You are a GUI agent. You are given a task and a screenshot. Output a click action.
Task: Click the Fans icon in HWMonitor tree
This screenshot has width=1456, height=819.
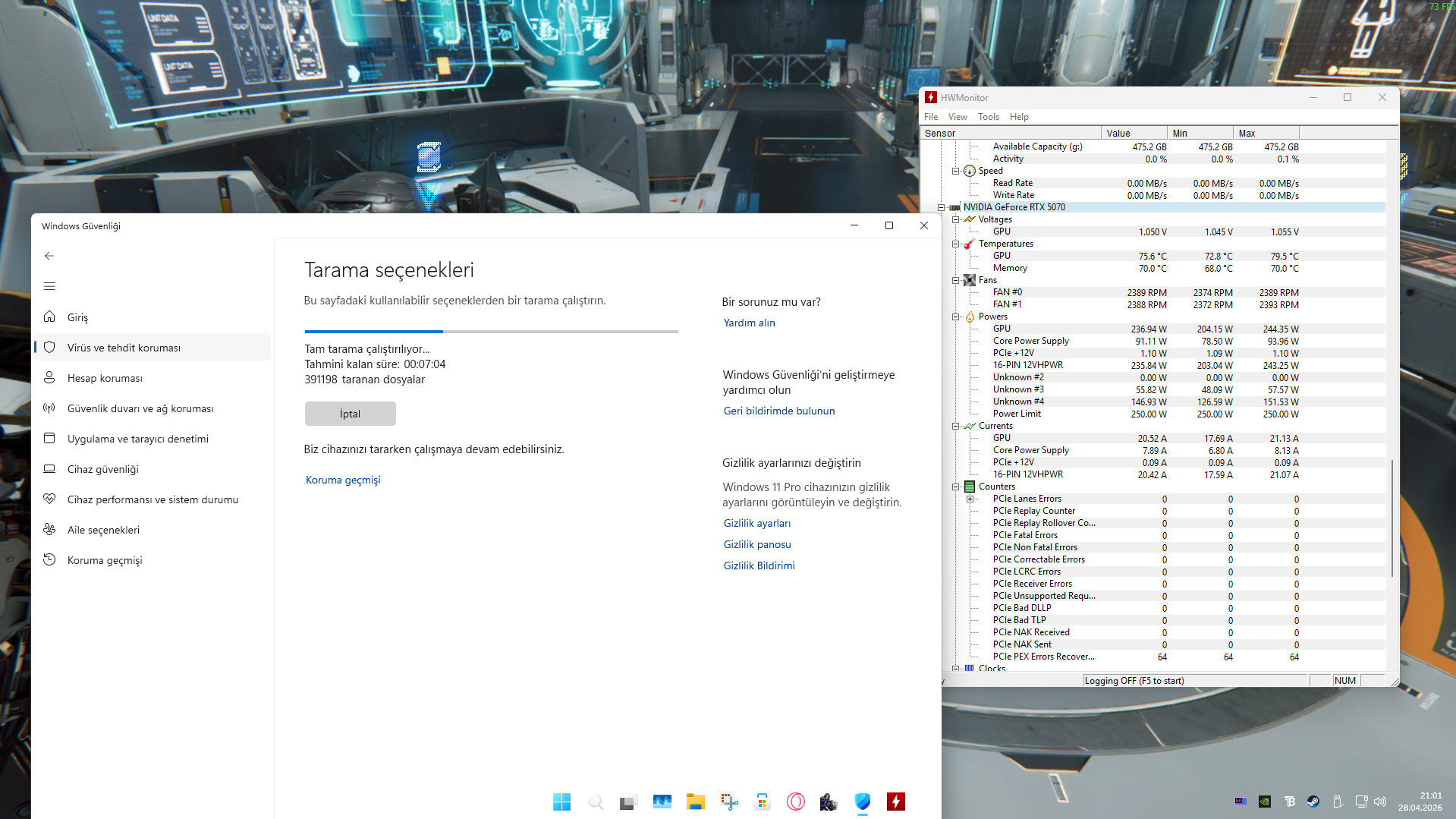(970, 280)
